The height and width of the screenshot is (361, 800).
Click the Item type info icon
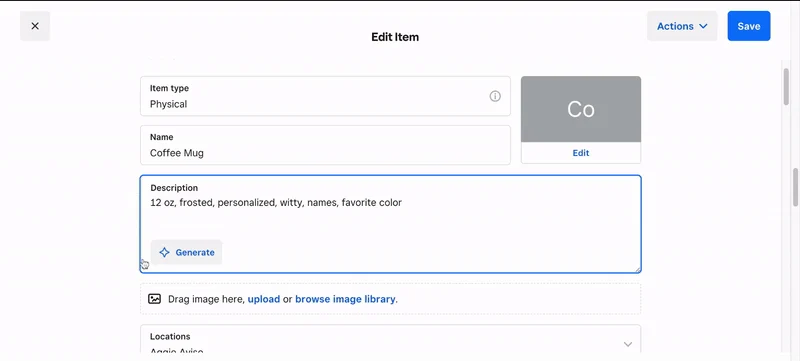(x=495, y=96)
